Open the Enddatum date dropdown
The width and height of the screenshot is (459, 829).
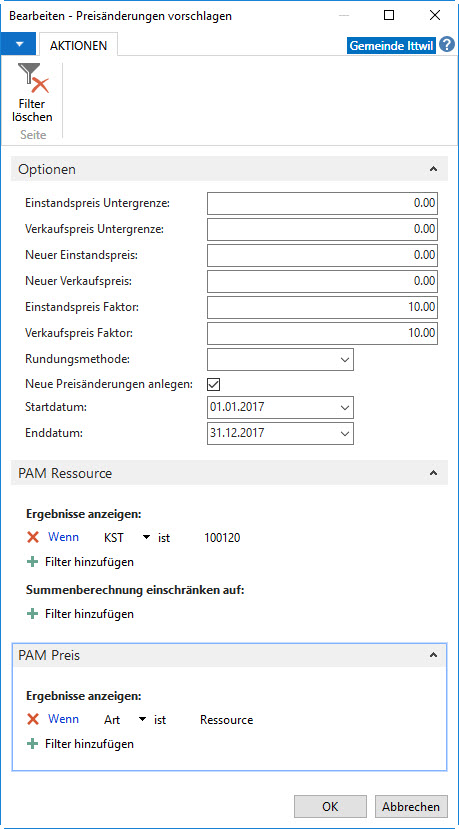coord(345,434)
